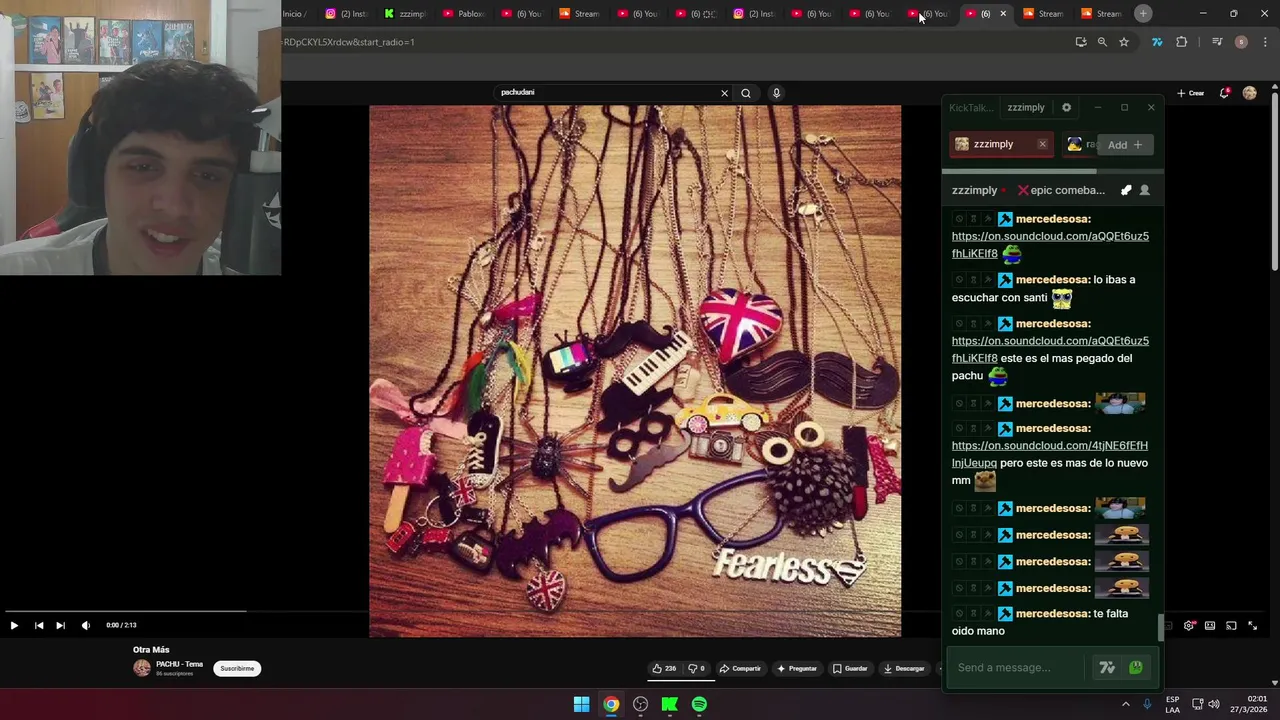Open YouTube account avatar menu

(x=1249, y=93)
